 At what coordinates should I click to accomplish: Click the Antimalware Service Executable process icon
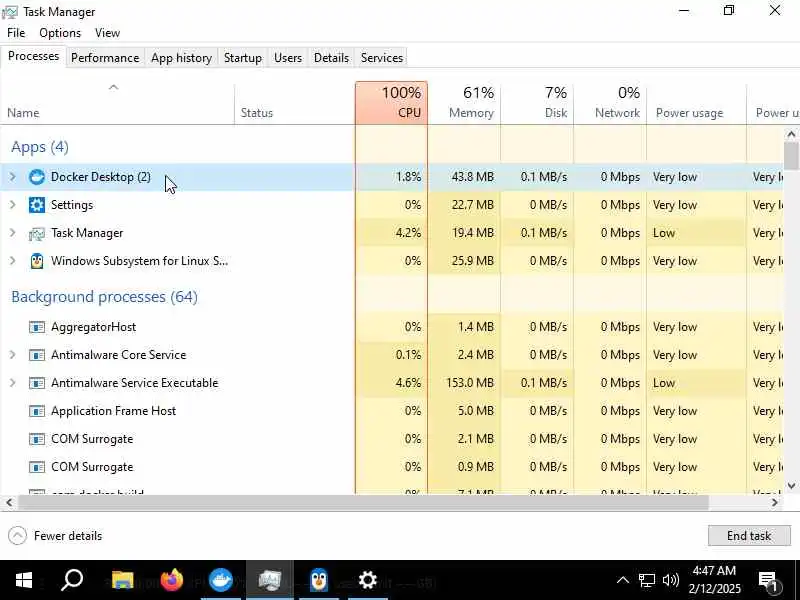coord(37,383)
